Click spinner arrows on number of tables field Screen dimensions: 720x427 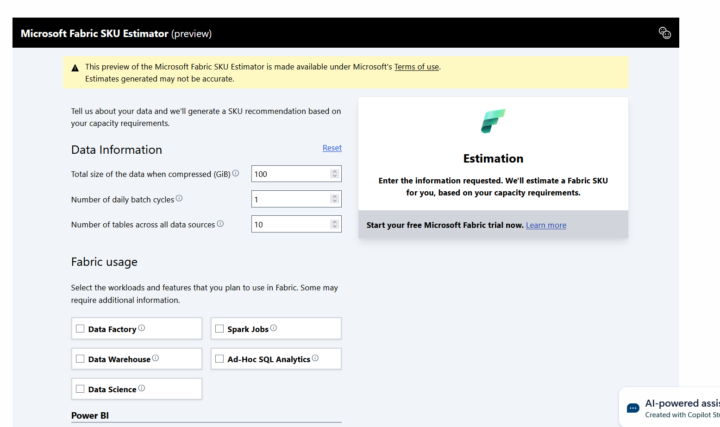(x=334, y=224)
